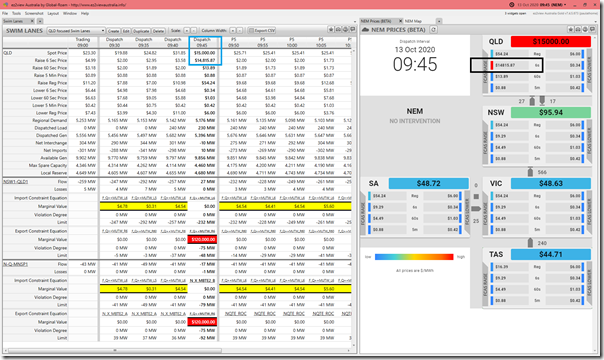Open the QLD focused Swim Lanes combo box
The height and width of the screenshot is (360, 604).
76,30
